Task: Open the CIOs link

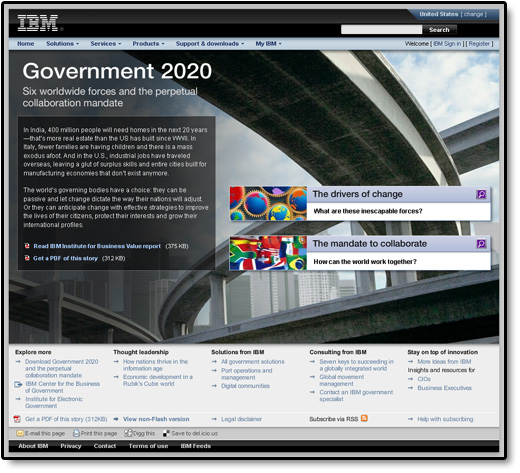Action: [424, 379]
